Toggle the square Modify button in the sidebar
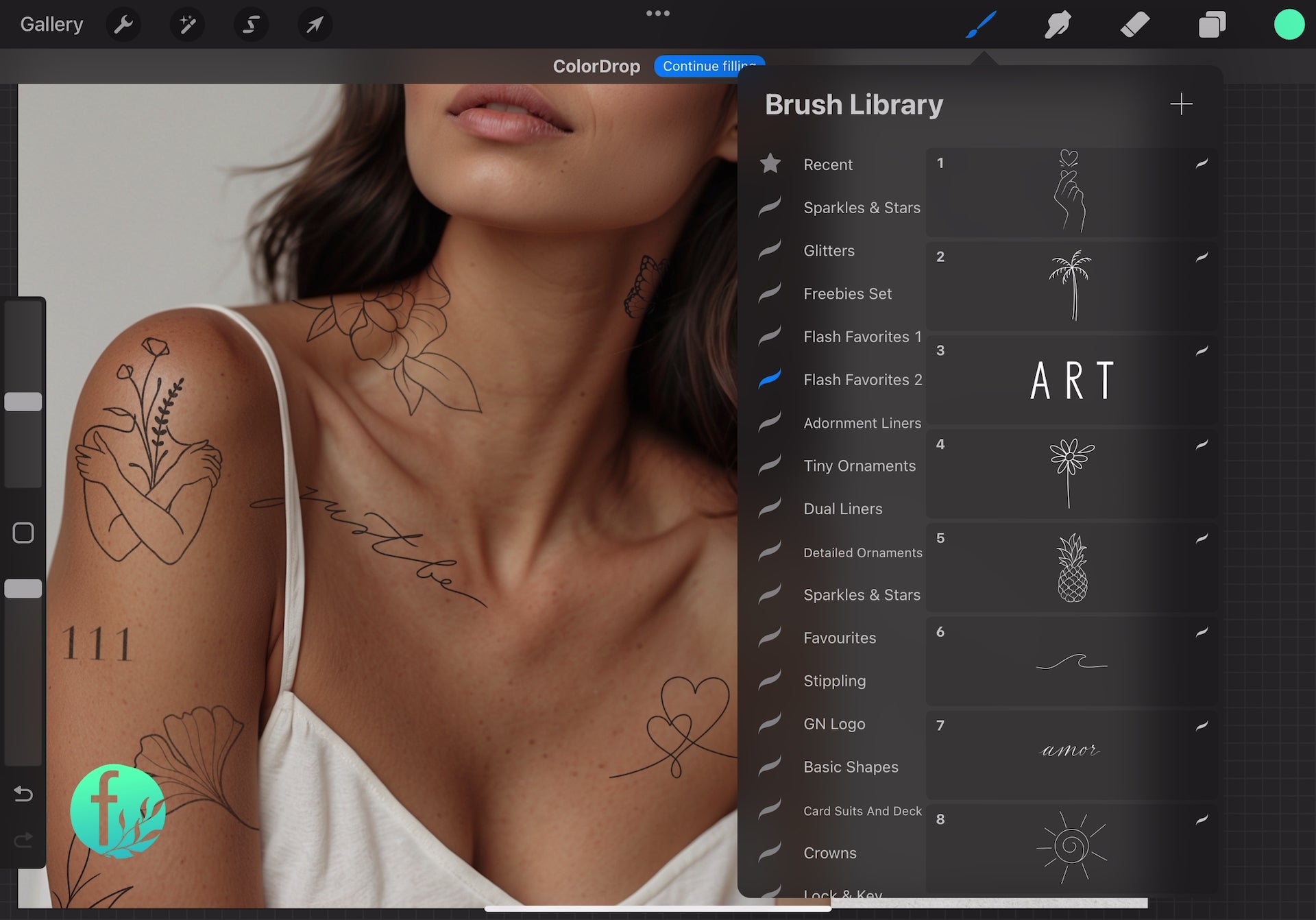Image resolution: width=1316 pixels, height=920 pixels. (x=23, y=533)
